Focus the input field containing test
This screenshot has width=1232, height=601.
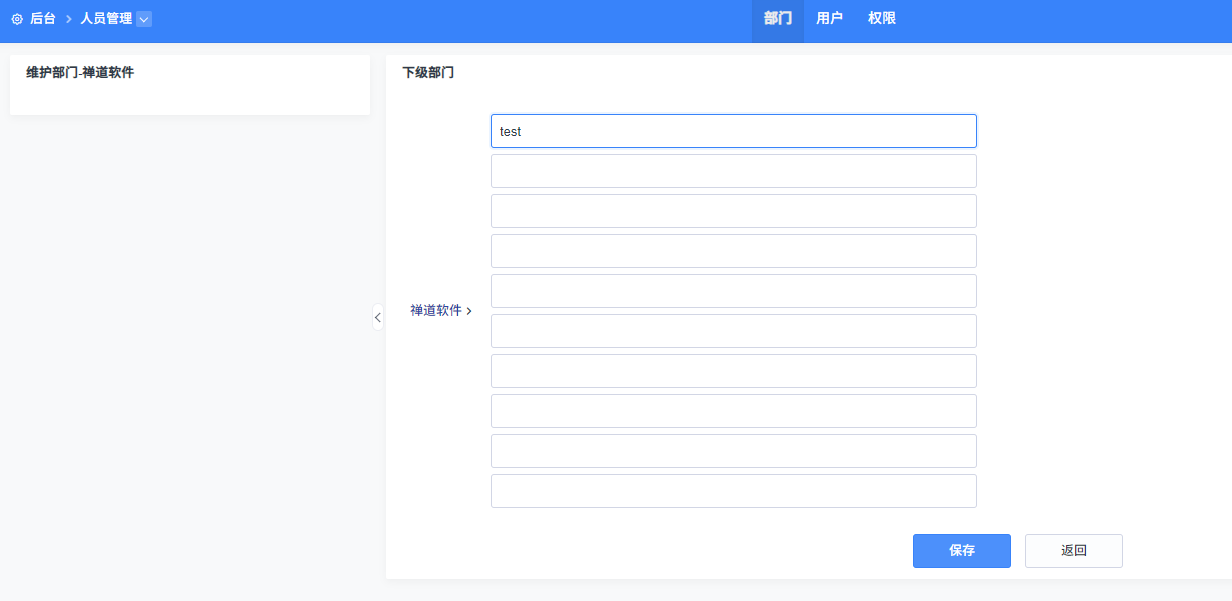click(x=734, y=131)
